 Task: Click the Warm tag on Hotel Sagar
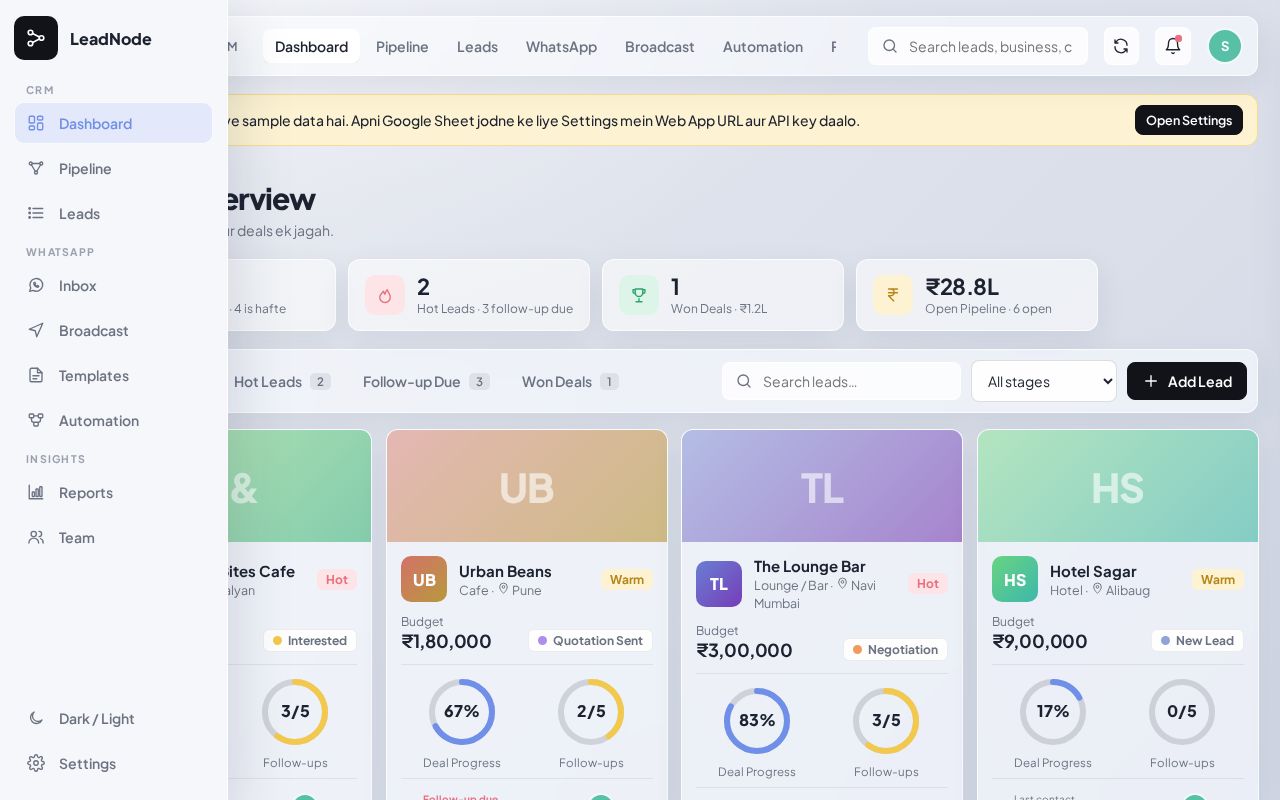click(1218, 579)
